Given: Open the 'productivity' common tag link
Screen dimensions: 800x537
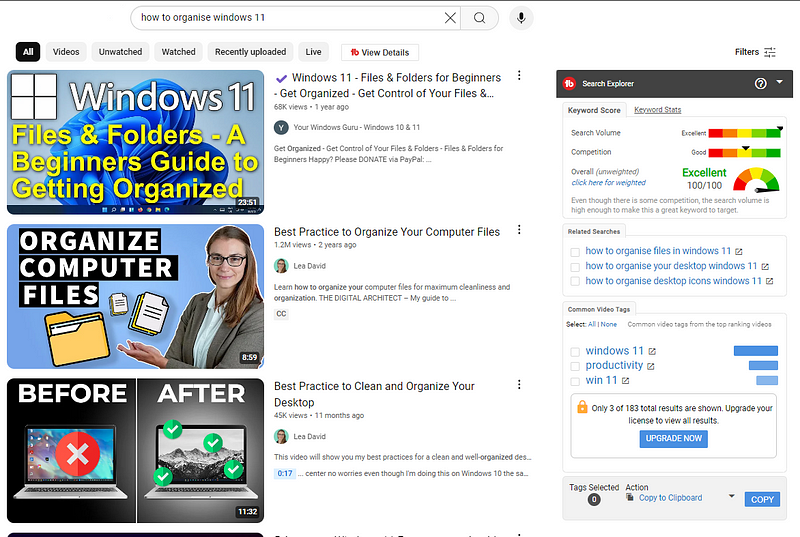Looking at the screenshot, I should pyautogui.click(x=614, y=366).
